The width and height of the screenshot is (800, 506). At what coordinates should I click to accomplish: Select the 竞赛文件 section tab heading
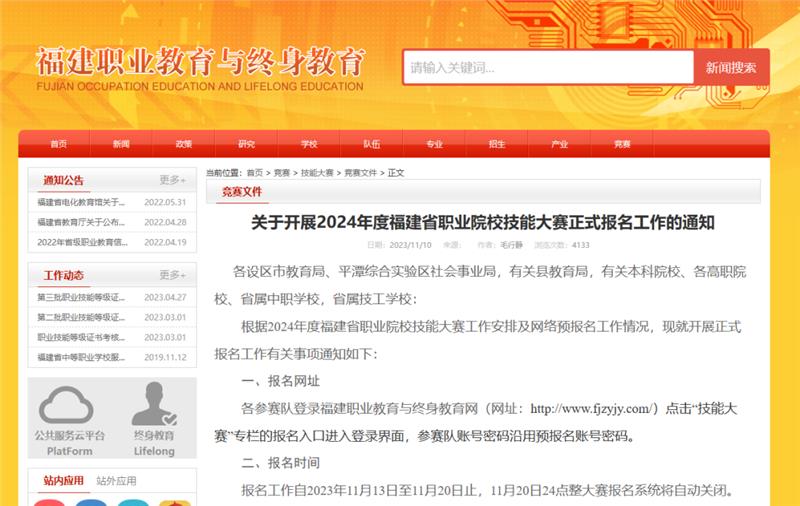point(242,192)
